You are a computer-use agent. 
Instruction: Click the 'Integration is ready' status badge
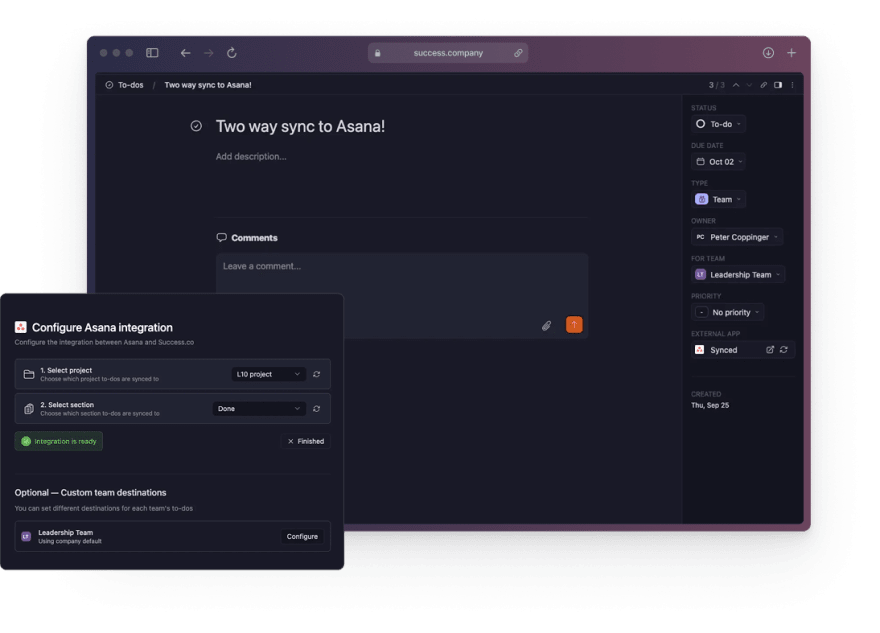point(58,441)
